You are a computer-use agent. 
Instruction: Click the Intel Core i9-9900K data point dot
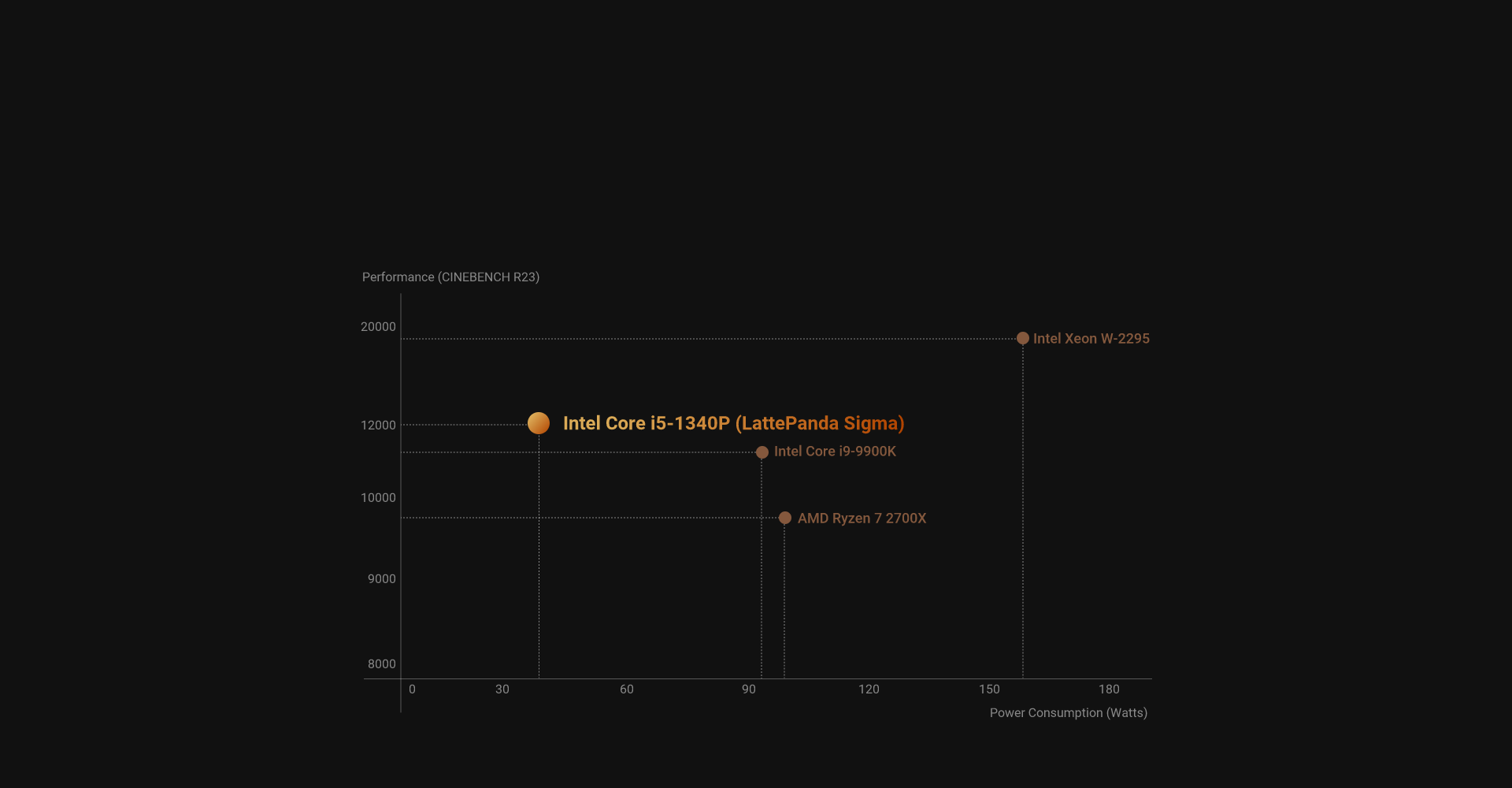(x=762, y=452)
